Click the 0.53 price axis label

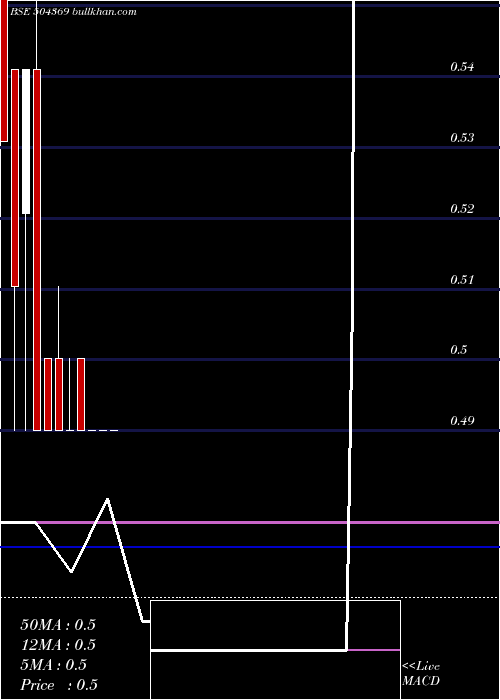[462, 138]
